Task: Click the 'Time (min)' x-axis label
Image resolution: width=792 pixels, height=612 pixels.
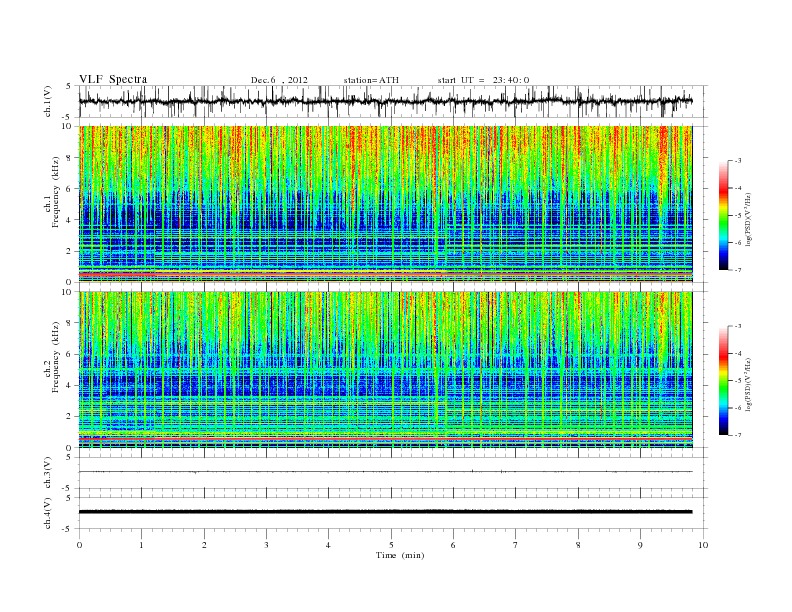Action: [400, 555]
